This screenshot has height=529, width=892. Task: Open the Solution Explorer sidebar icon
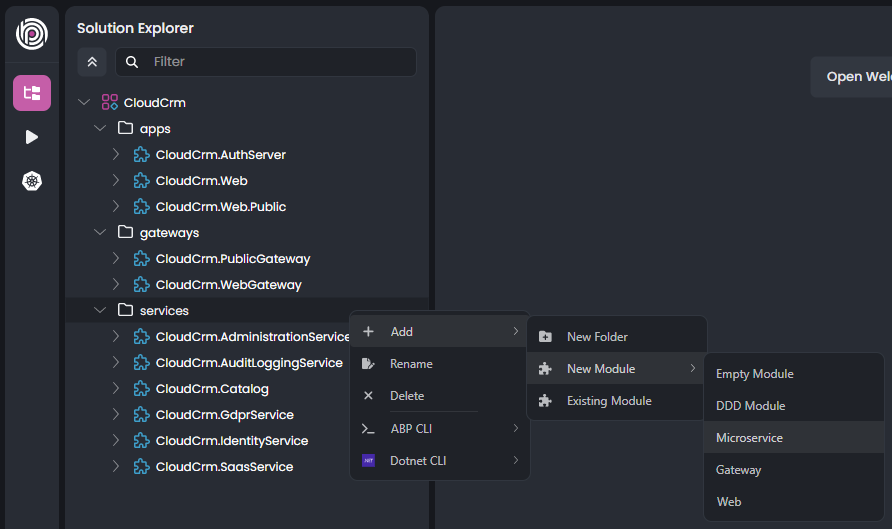[32, 93]
